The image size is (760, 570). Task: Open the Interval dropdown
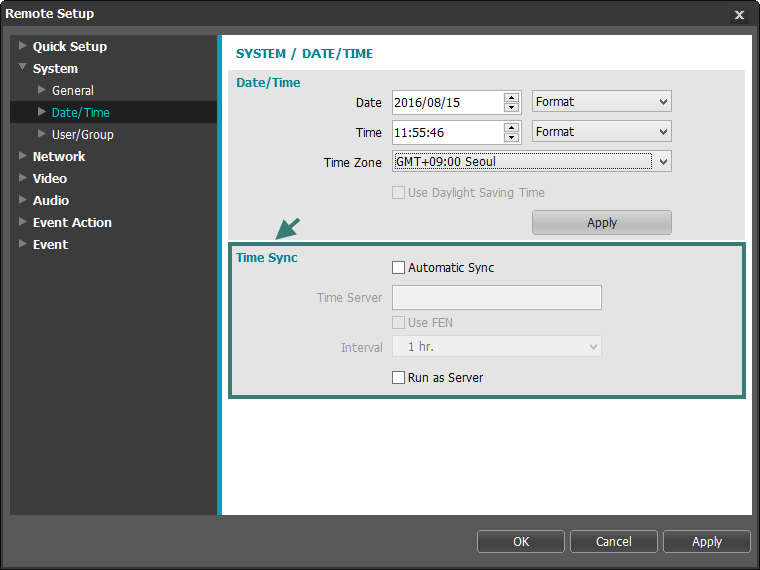[x=497, y=347]
